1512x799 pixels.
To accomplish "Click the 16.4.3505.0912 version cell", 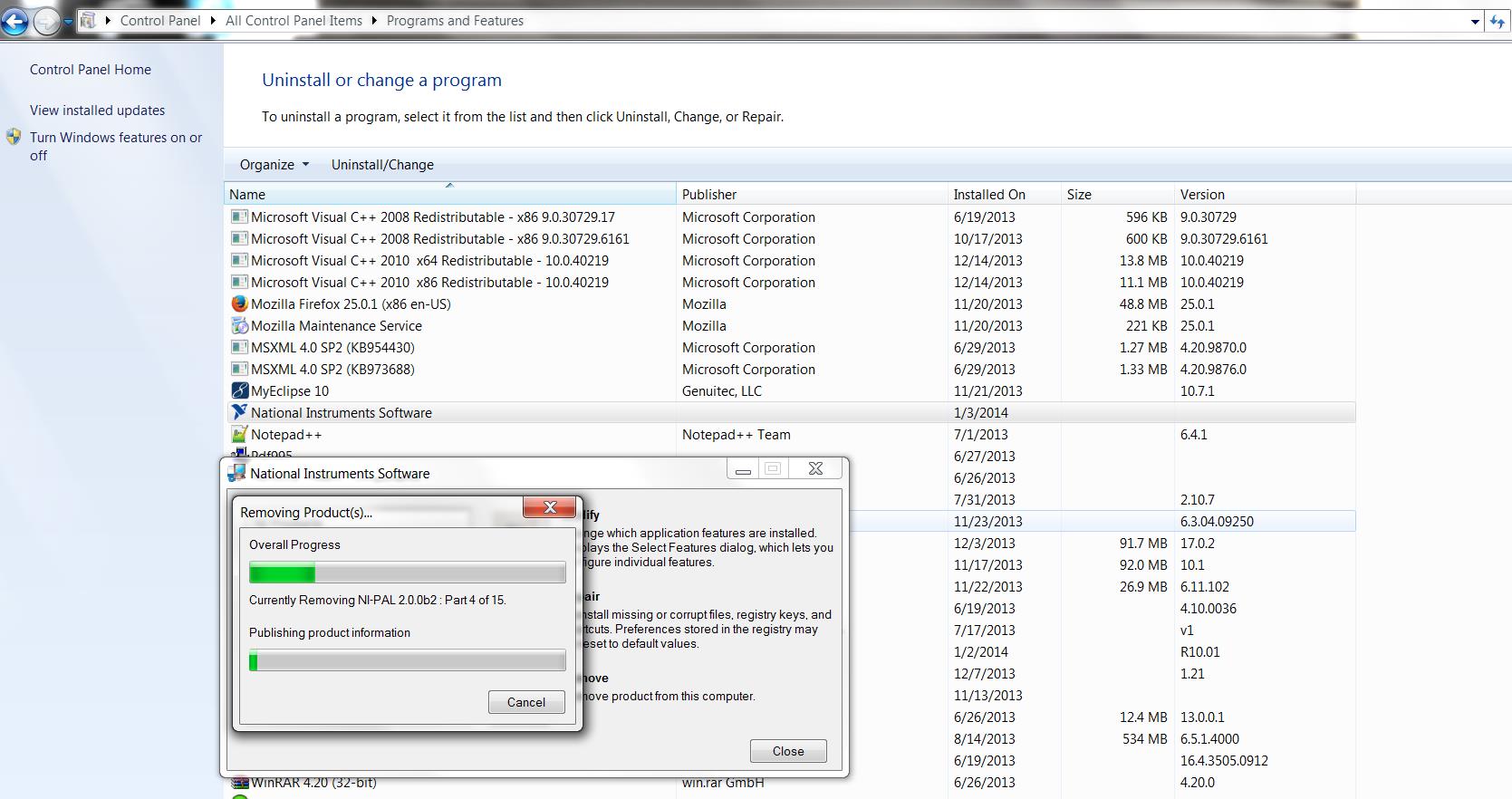I will [x=1224, y=761].
